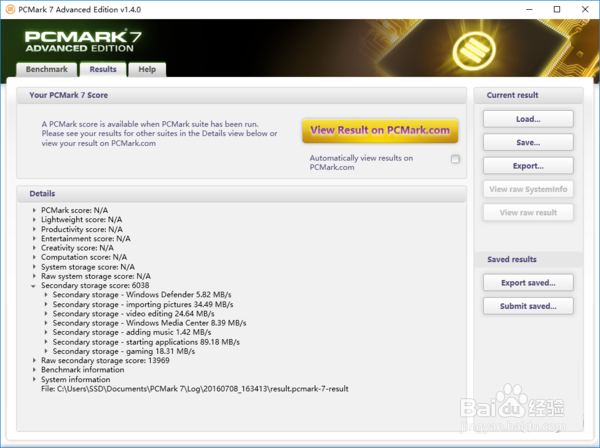Click the PCMark app icon in title bar
The image size is (600, 448).
[10, 9]
